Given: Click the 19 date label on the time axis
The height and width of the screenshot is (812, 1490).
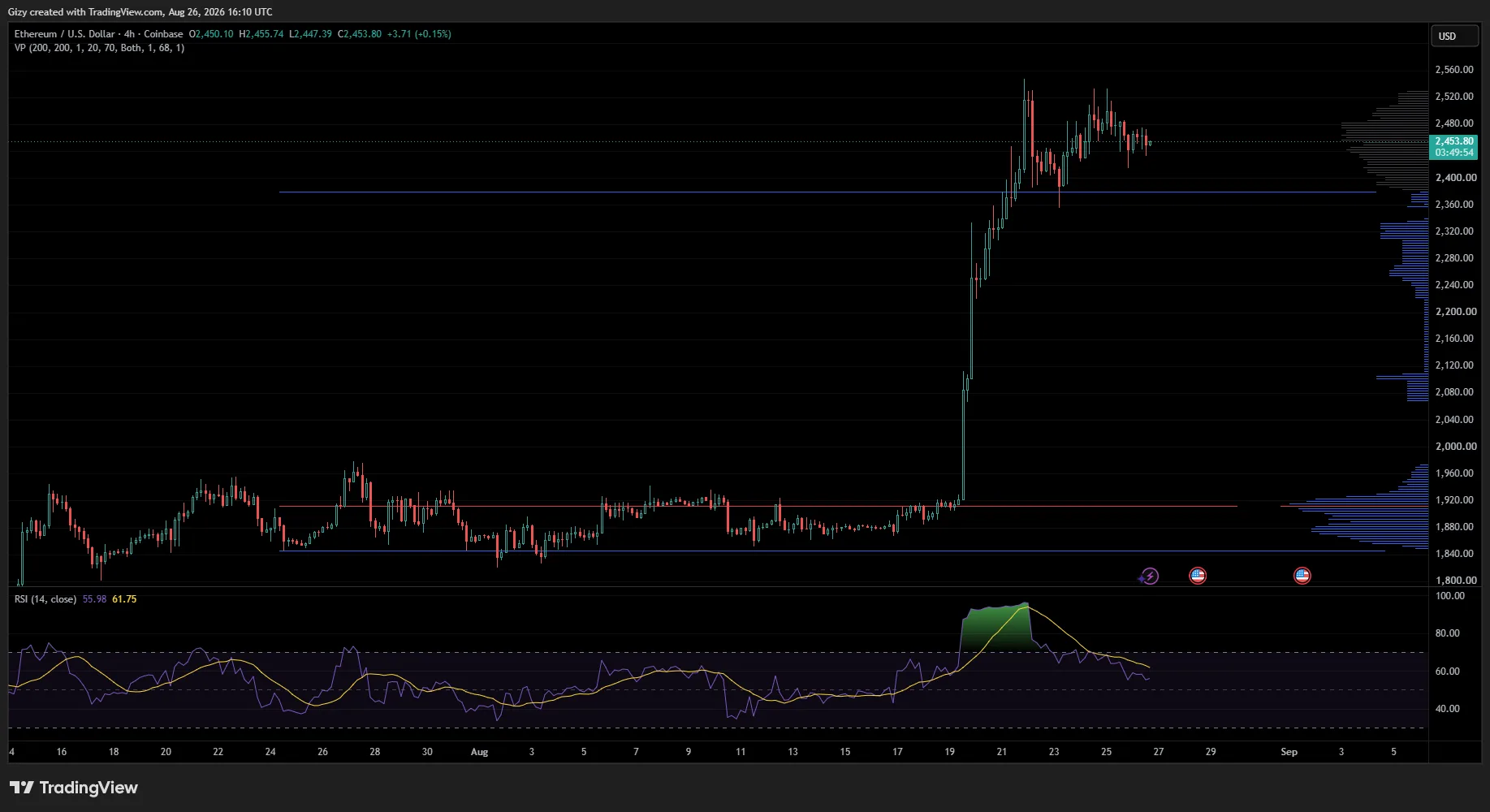Looking at the screenshot, I should [949, 752].
